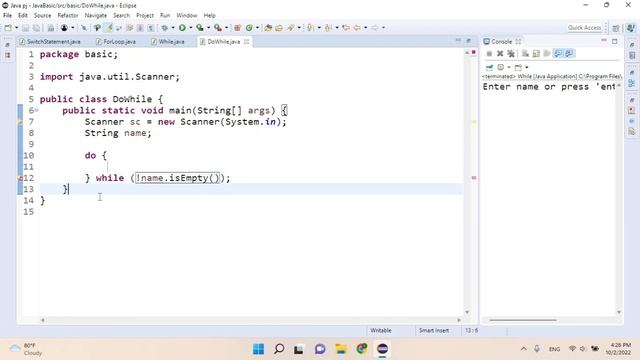Go to Last Edit Location icon
This screenshot has height=360, width=640.
click(x=346, y=28)
